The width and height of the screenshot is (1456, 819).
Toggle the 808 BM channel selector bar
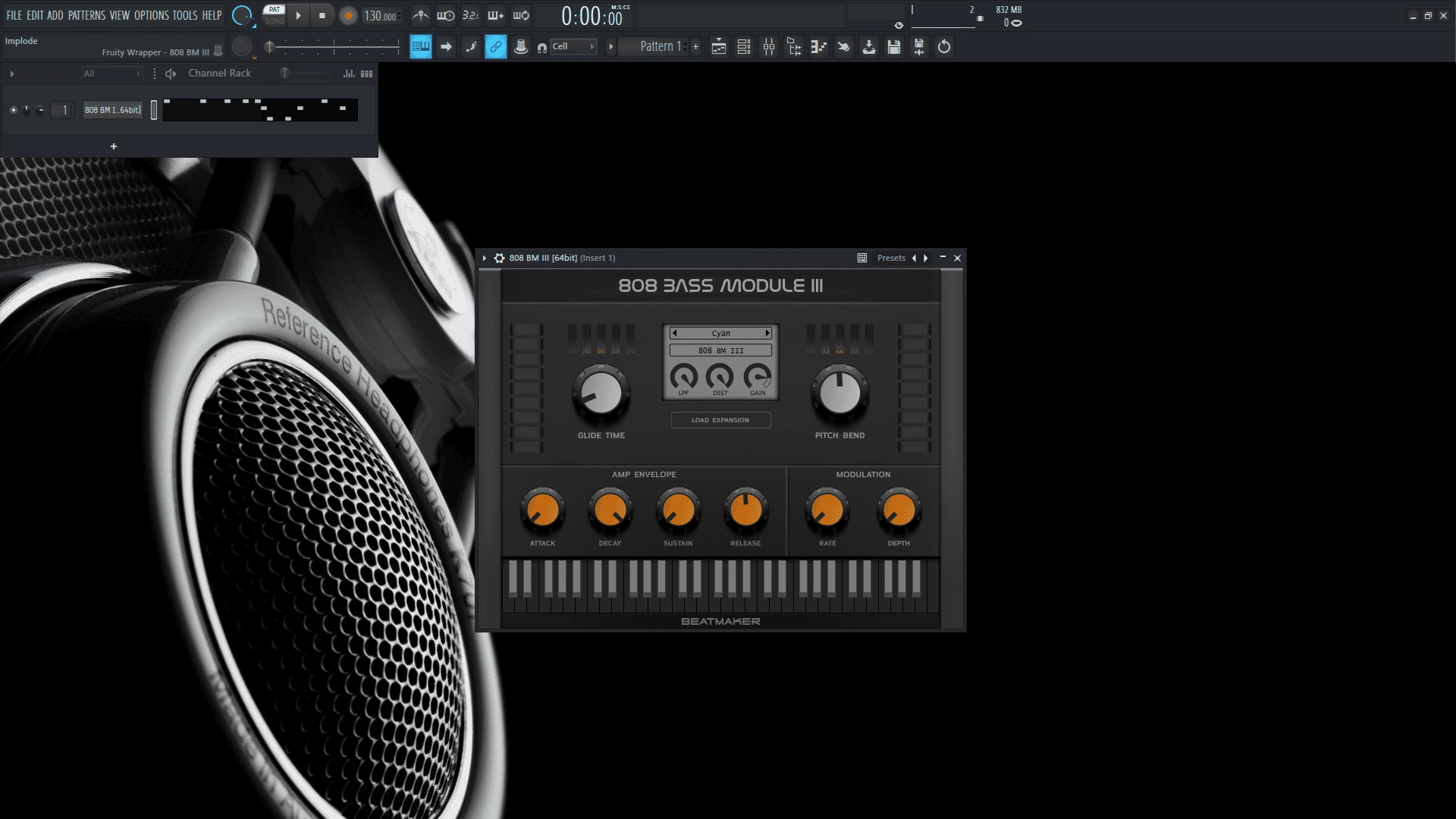click(x=154, y=110)
